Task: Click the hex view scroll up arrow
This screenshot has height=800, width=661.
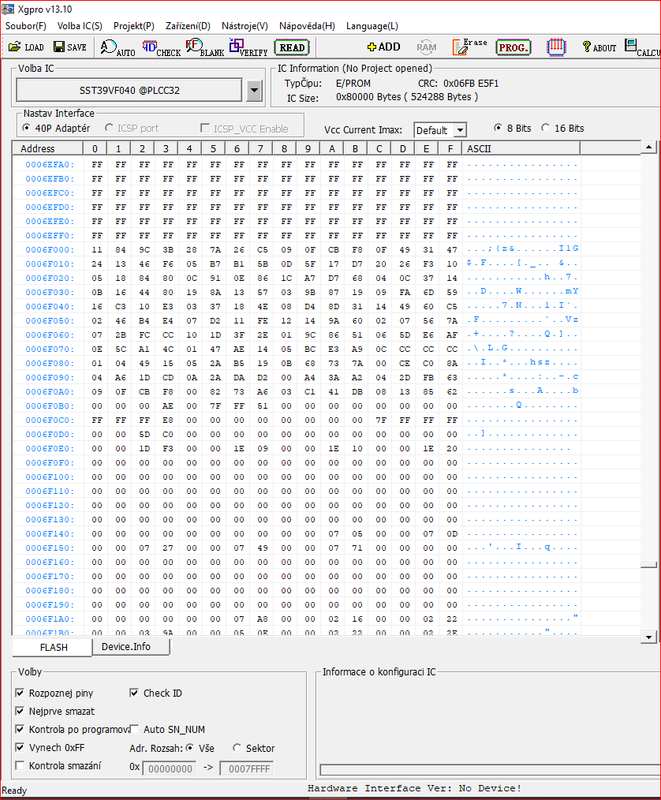Action: coord(648,147)
